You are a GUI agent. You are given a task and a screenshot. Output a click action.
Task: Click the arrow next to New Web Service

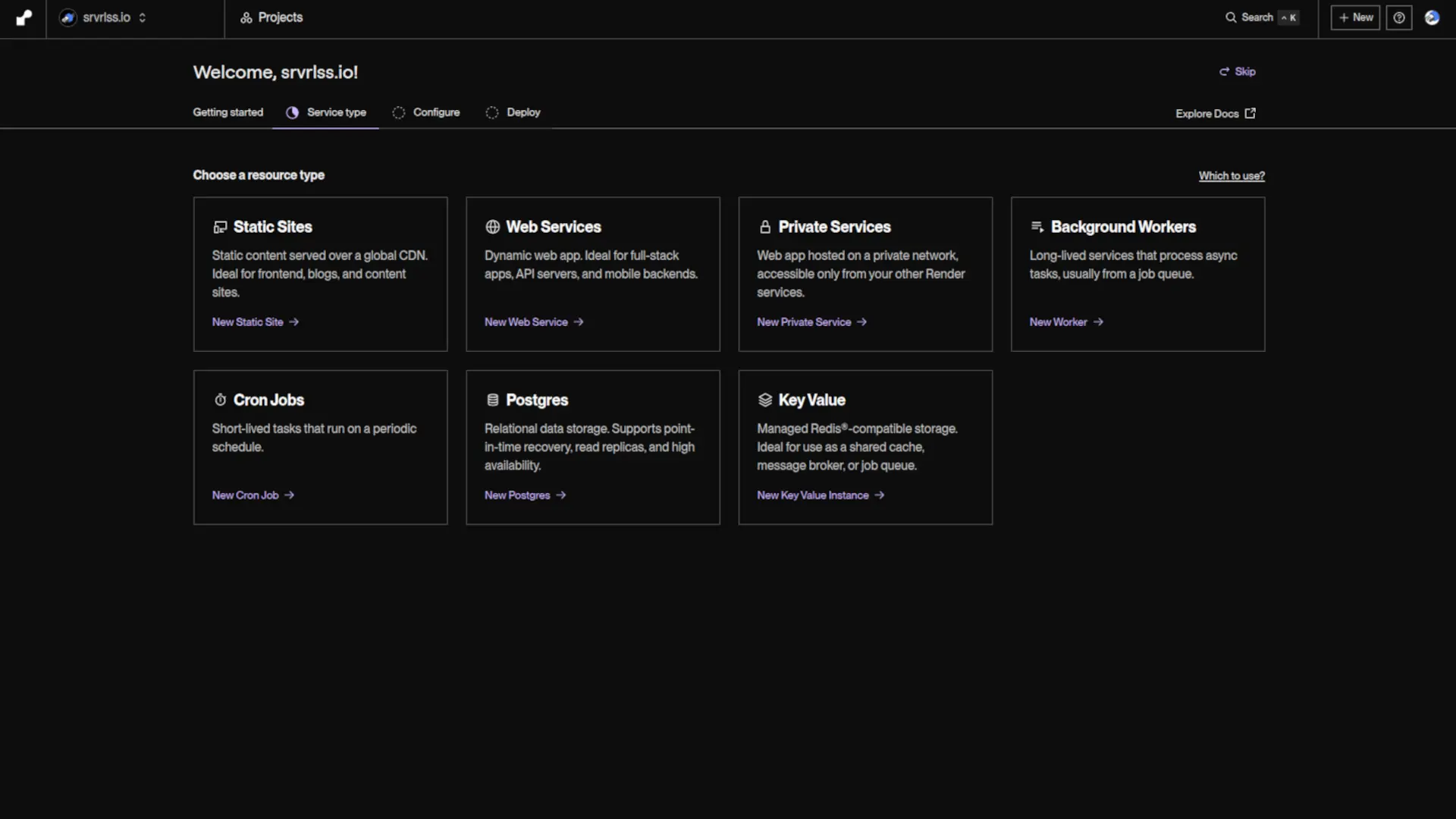[579, 322]
